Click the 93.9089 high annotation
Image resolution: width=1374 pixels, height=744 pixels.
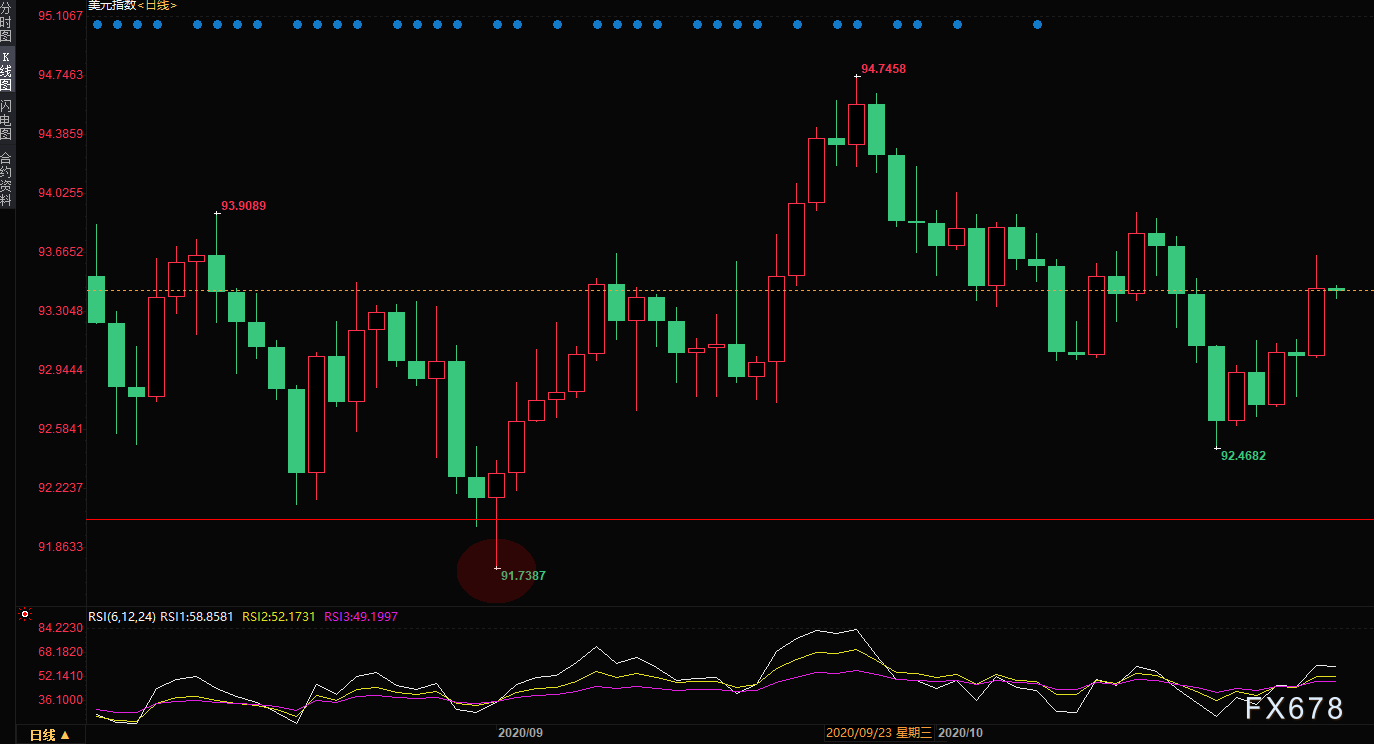tap(244, 206)
